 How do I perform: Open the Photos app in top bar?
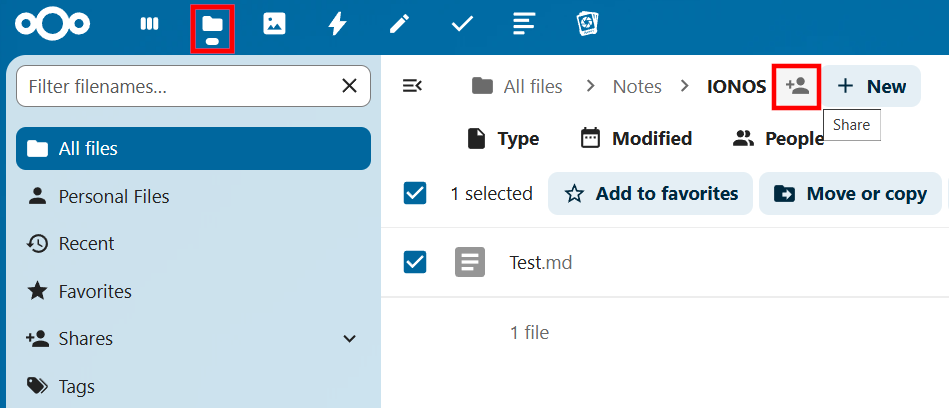(x=274, y=24)
